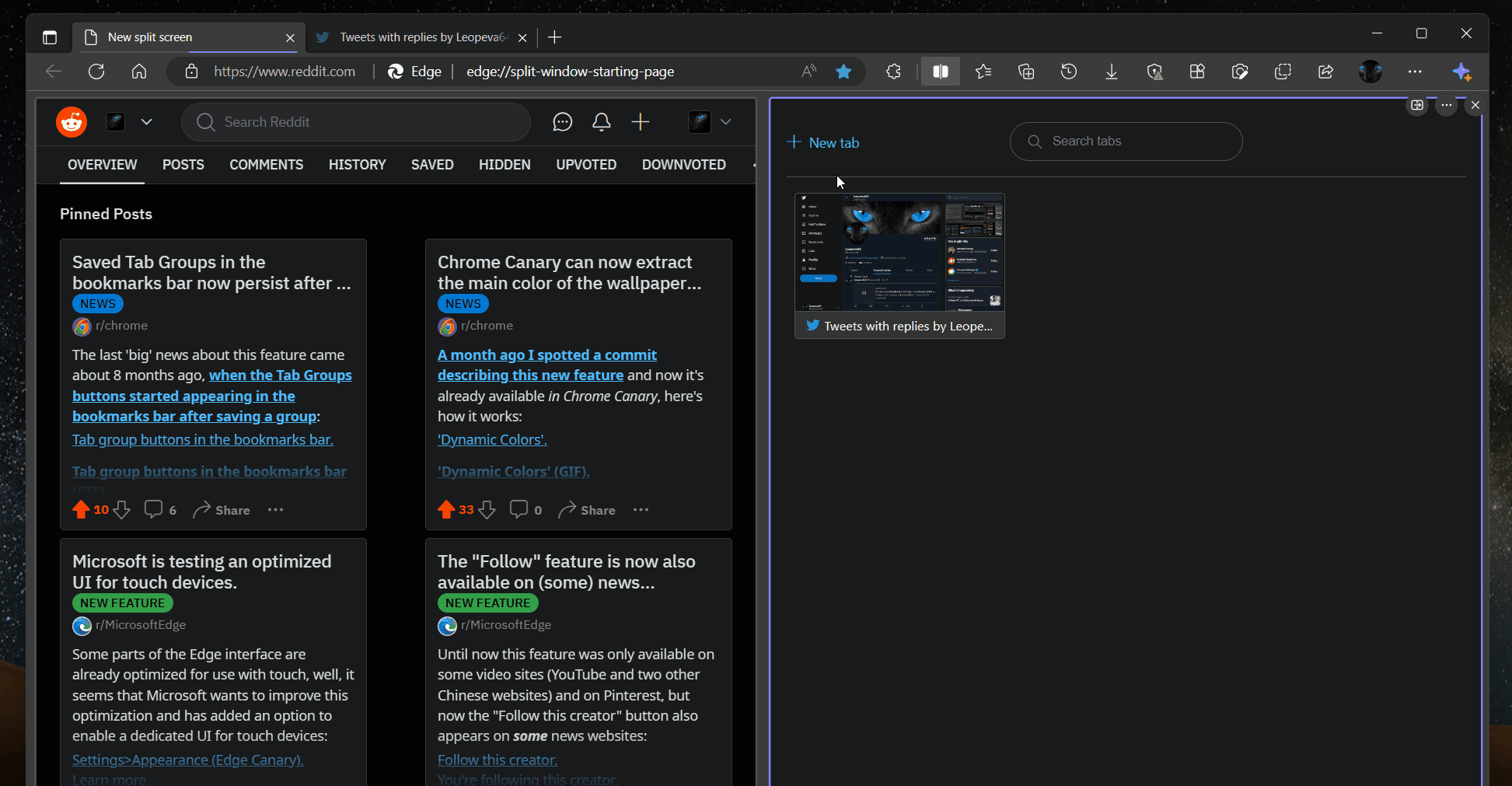Open Browser Essentials shield icon
Screen dimensions: 1512x786
[1154, 71]
